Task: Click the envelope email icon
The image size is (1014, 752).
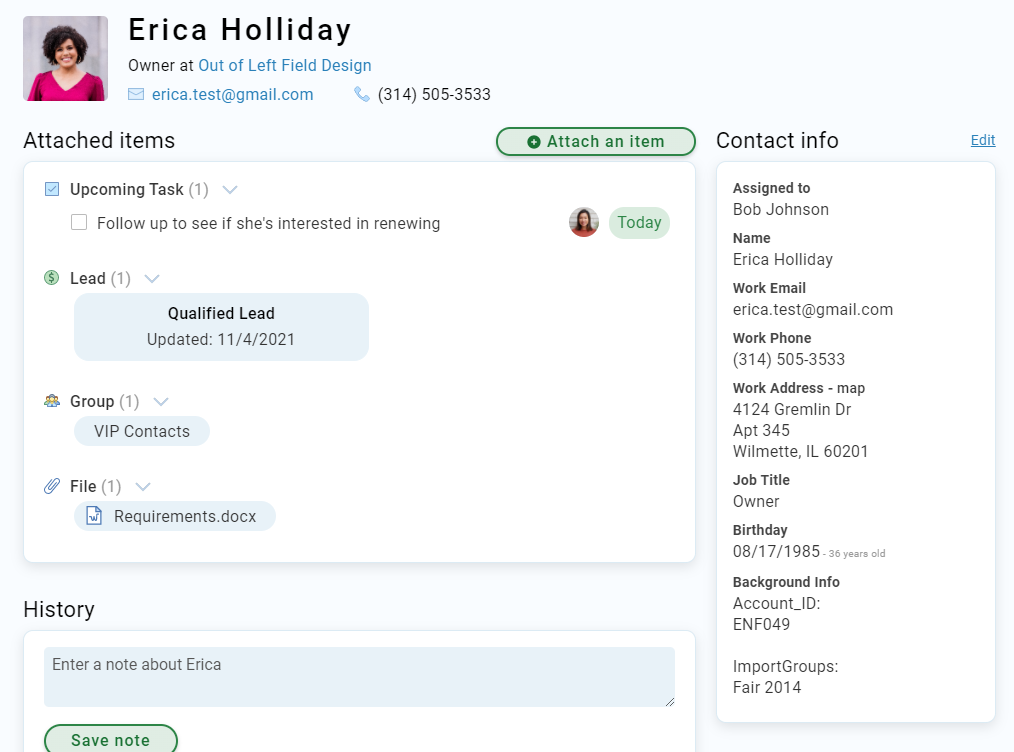Action: pyautogui.click(x=136, y=94)
